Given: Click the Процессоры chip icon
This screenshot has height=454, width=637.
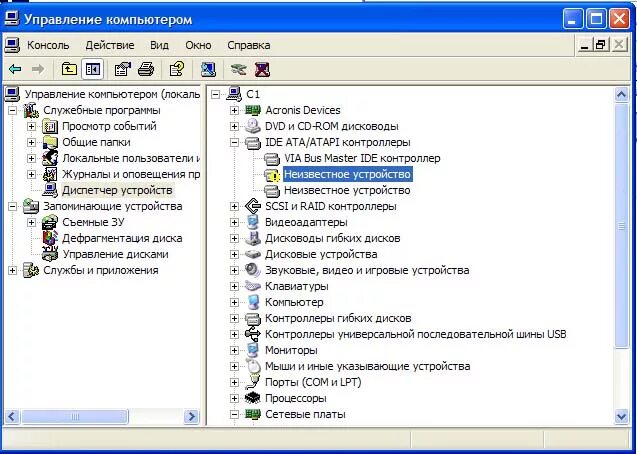Looking at the screenshot, I should [x=253, y=398].
